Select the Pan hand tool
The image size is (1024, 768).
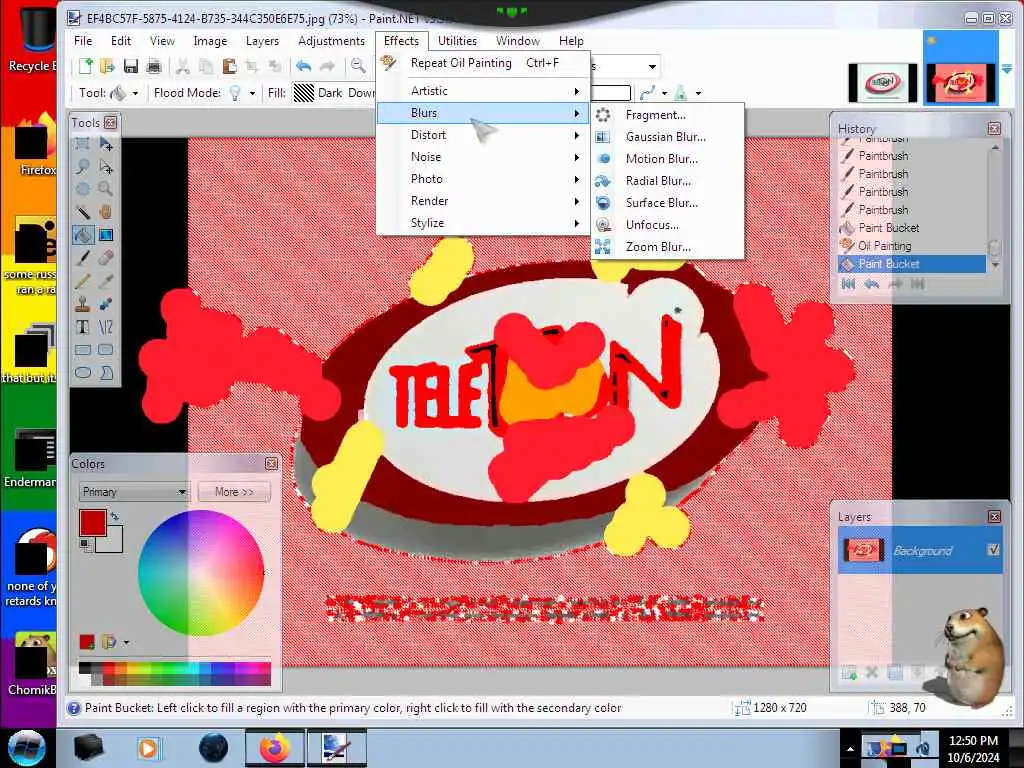click(105, 212)
